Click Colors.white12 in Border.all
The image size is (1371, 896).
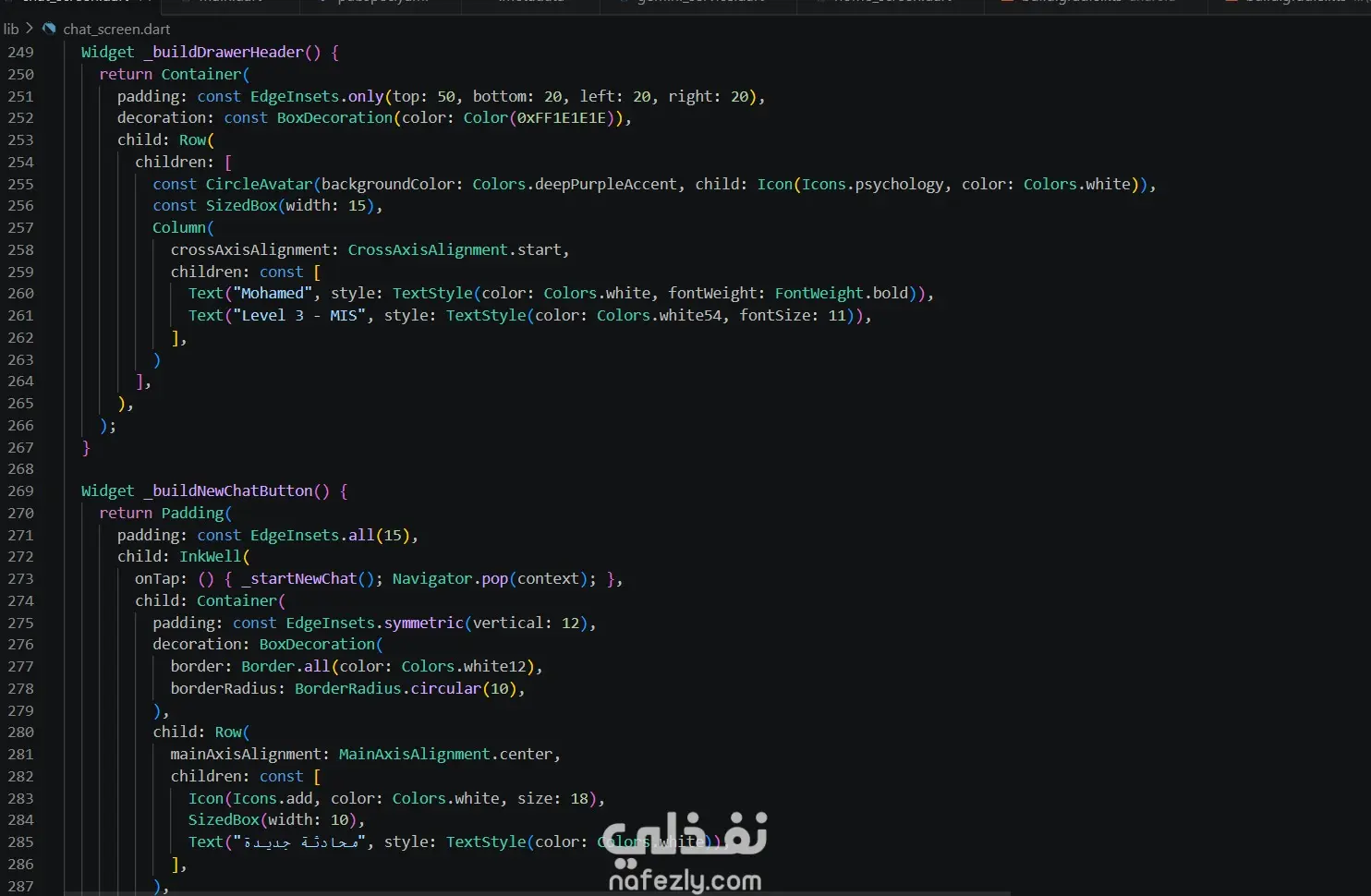tap(464, 666)
